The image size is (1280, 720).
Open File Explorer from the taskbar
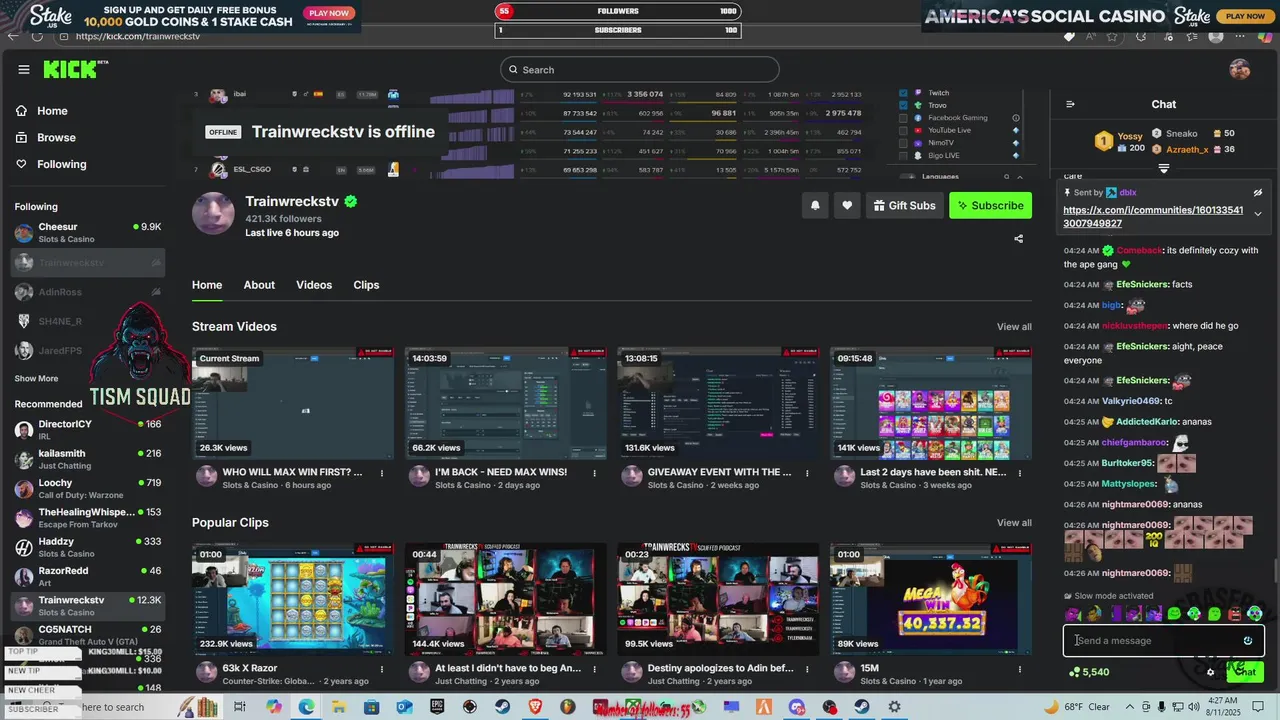[339, 707]
